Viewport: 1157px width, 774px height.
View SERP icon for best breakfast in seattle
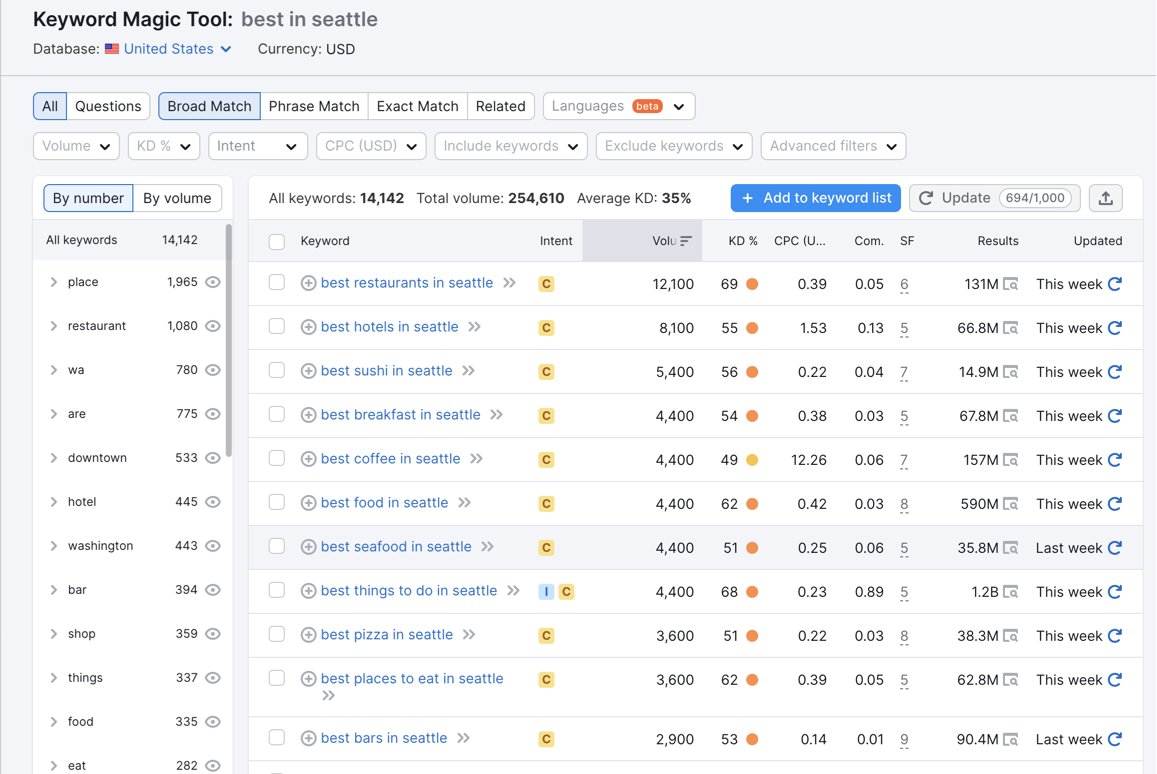(1011, 416)
